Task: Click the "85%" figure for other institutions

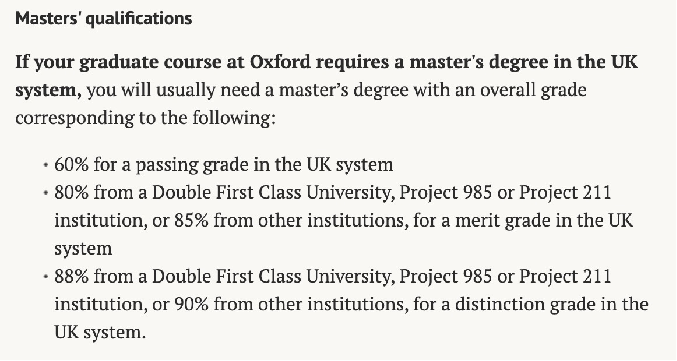Action: [191, 221]
